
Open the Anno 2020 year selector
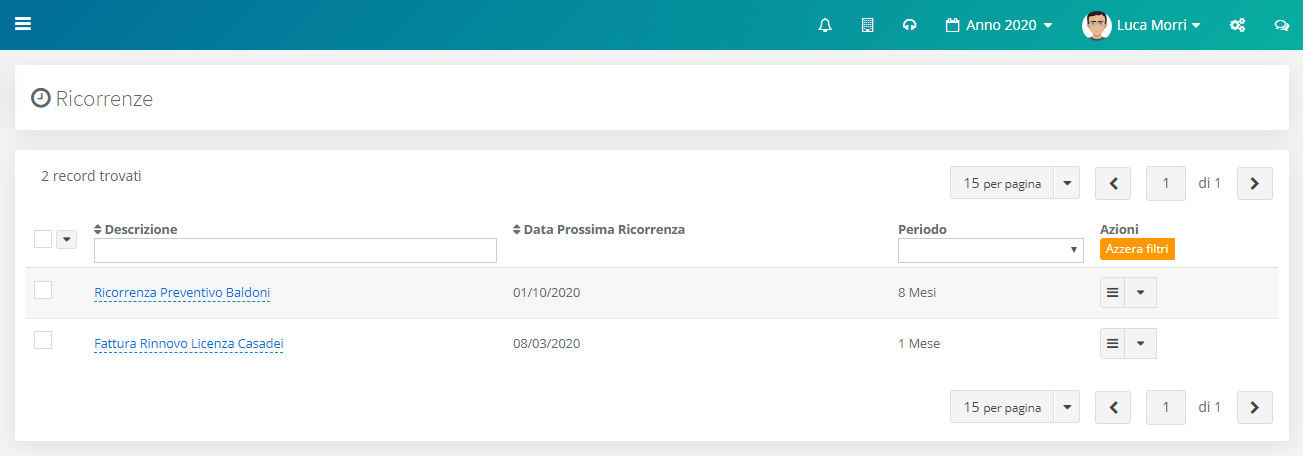[999, 25]
